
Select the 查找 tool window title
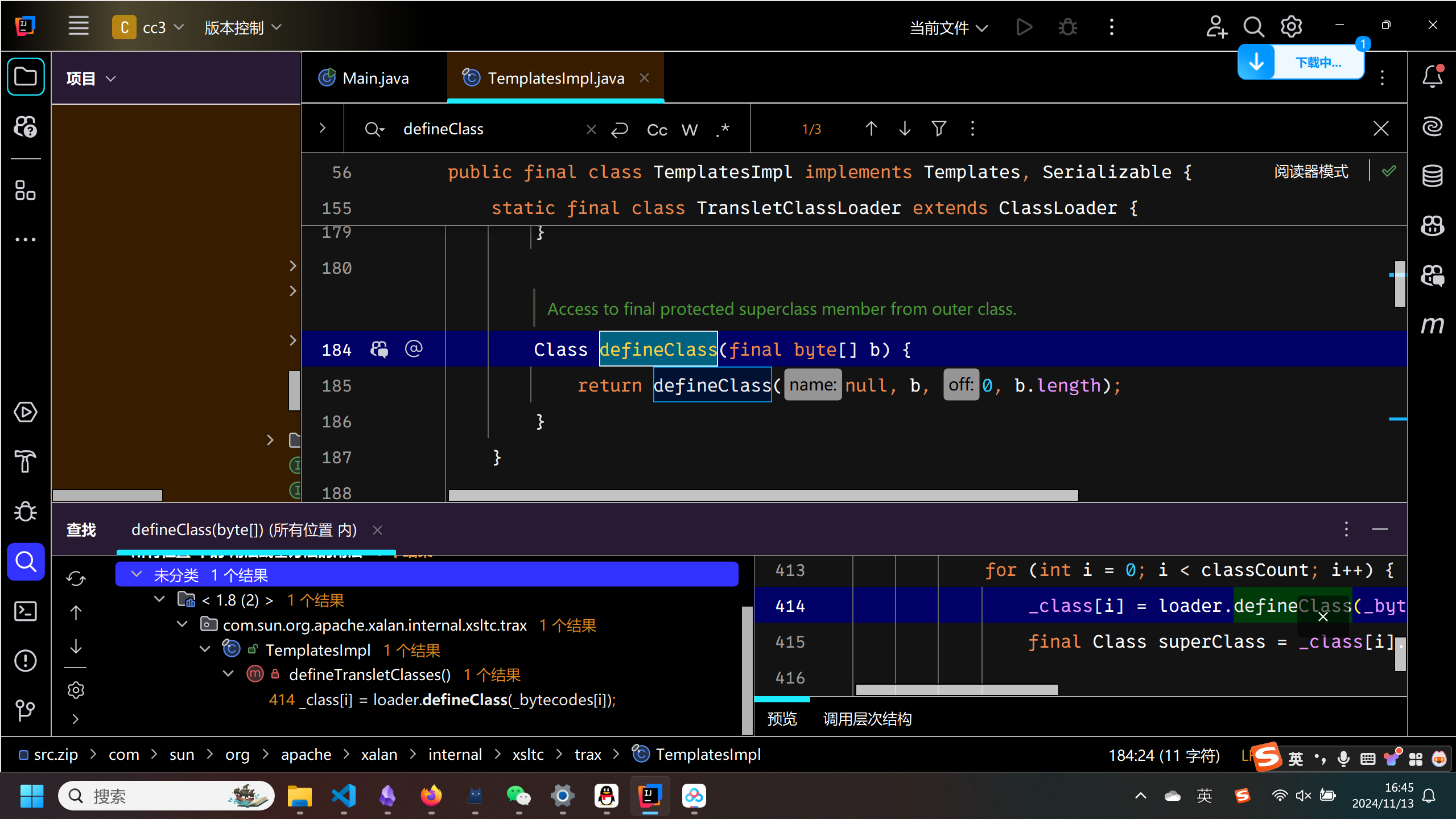click(81, 530)
